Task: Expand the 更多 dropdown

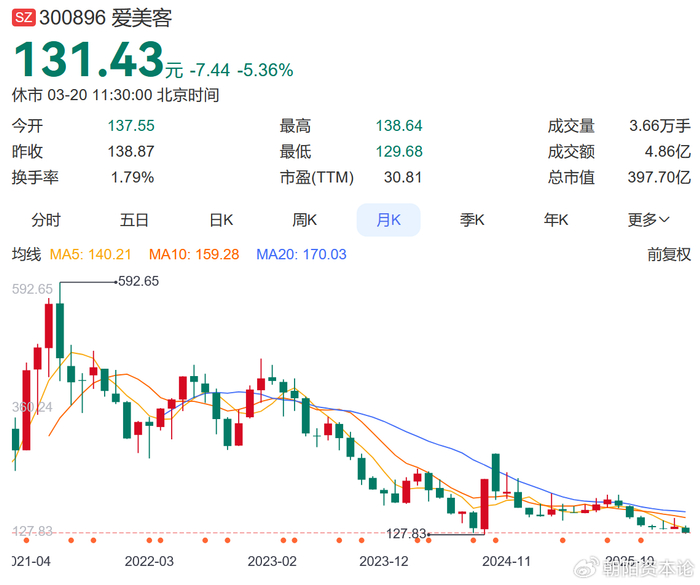Action: point(649,220)
